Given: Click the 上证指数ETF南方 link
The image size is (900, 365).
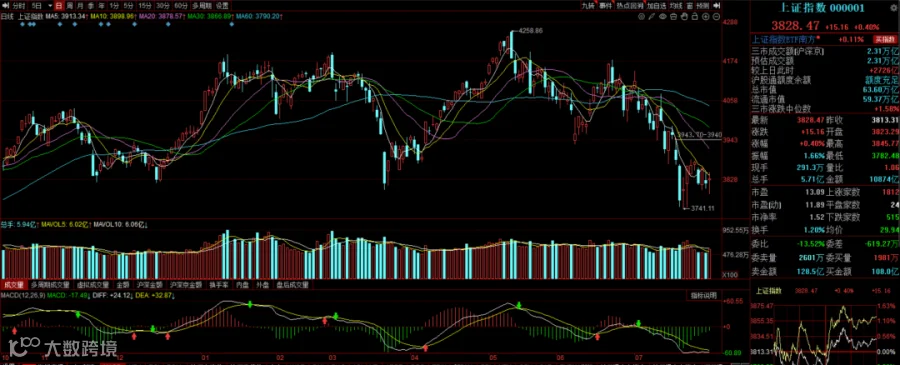Looking at the screenshot, I should point(785,39).
